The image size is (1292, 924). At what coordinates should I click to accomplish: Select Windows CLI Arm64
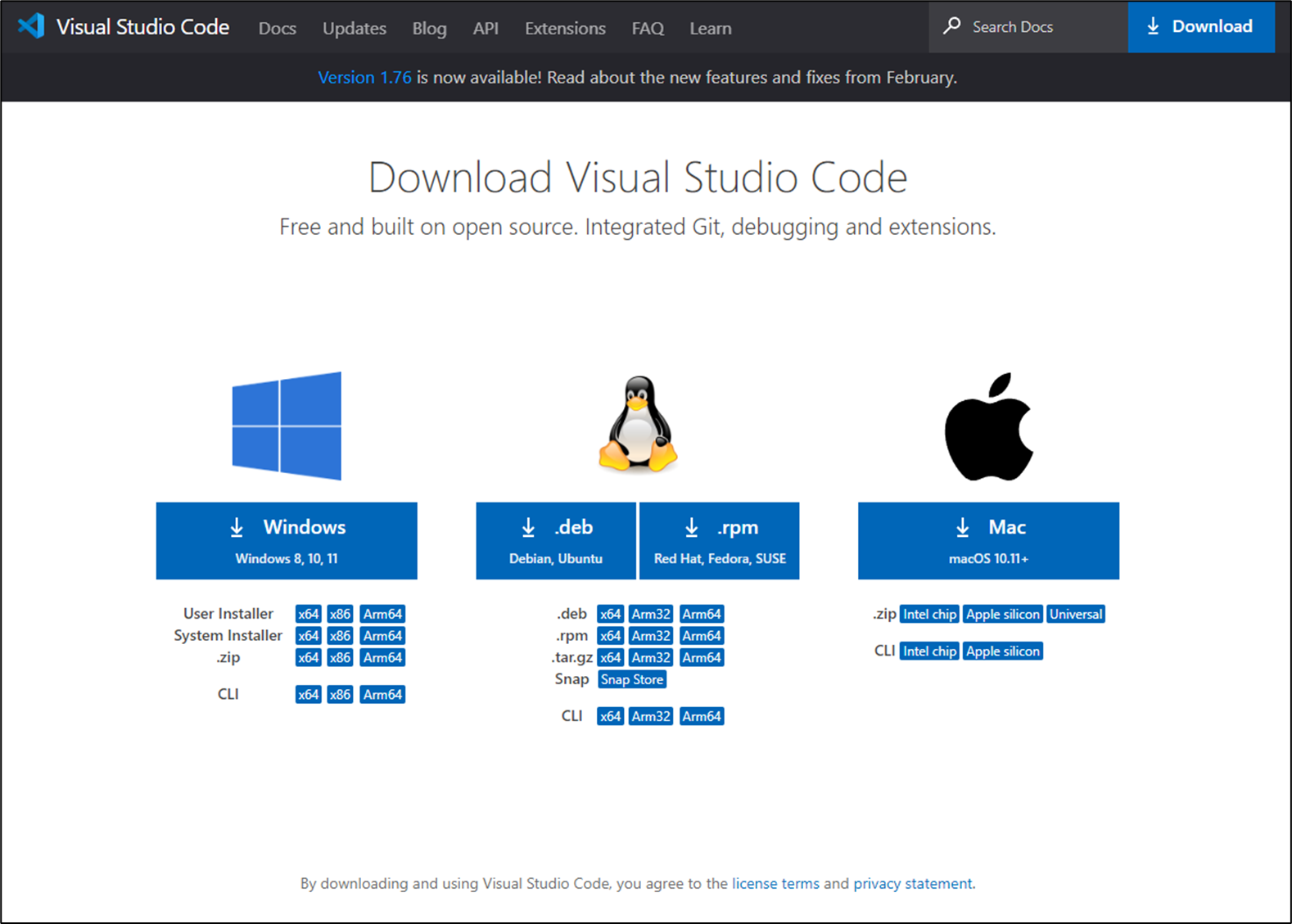tap(382, 694)
